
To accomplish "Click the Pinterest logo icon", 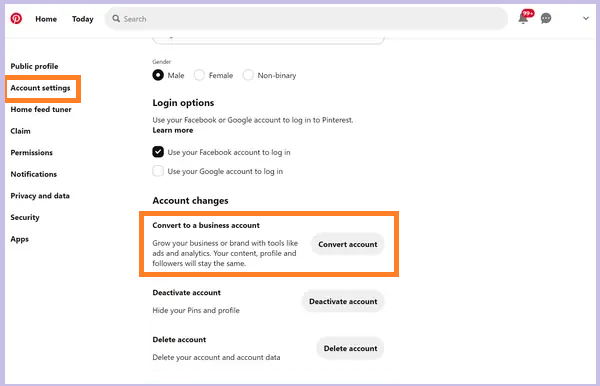I will [x=16, y=18].
